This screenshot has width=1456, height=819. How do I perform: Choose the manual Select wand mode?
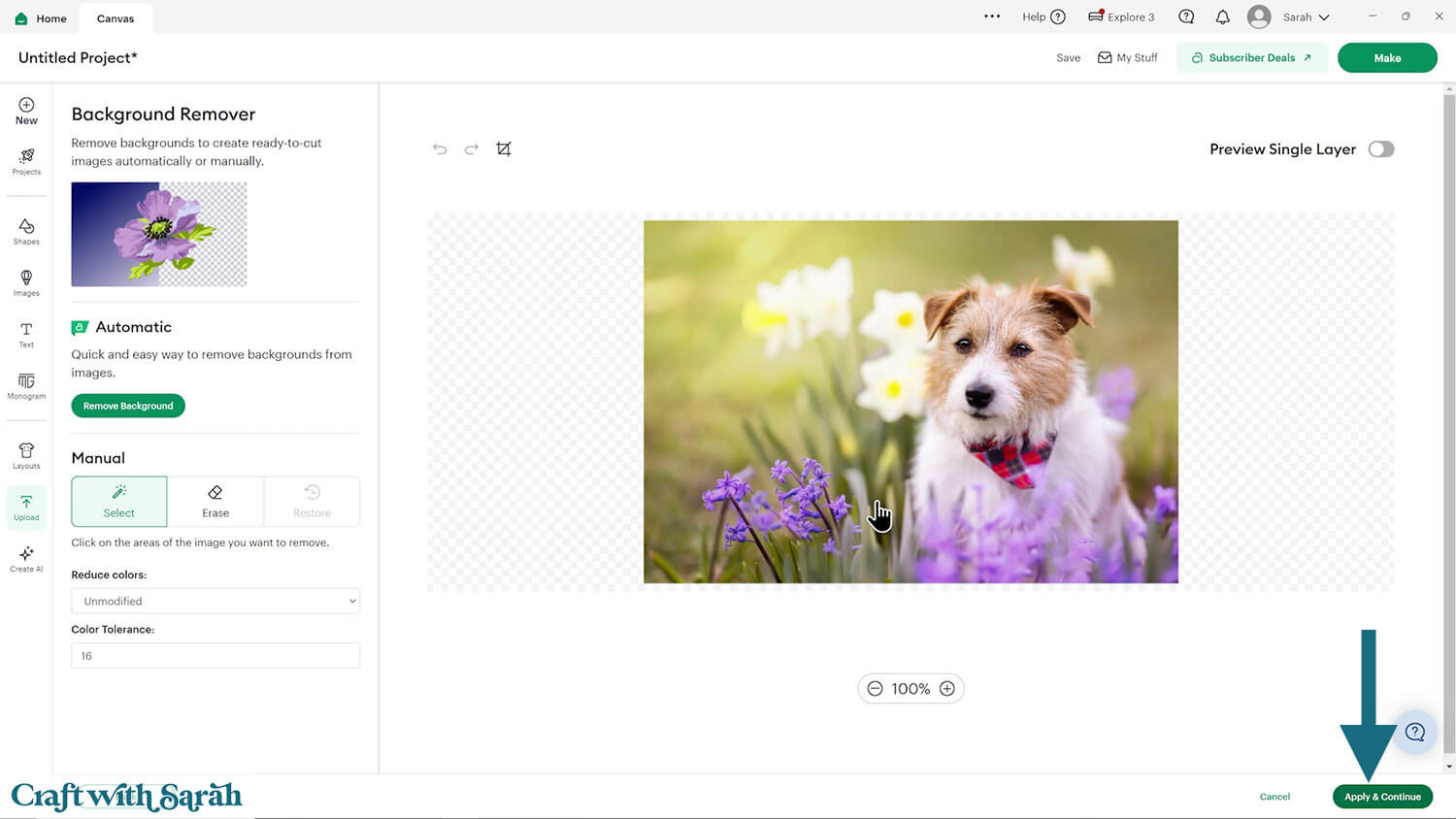click(119, 501)
